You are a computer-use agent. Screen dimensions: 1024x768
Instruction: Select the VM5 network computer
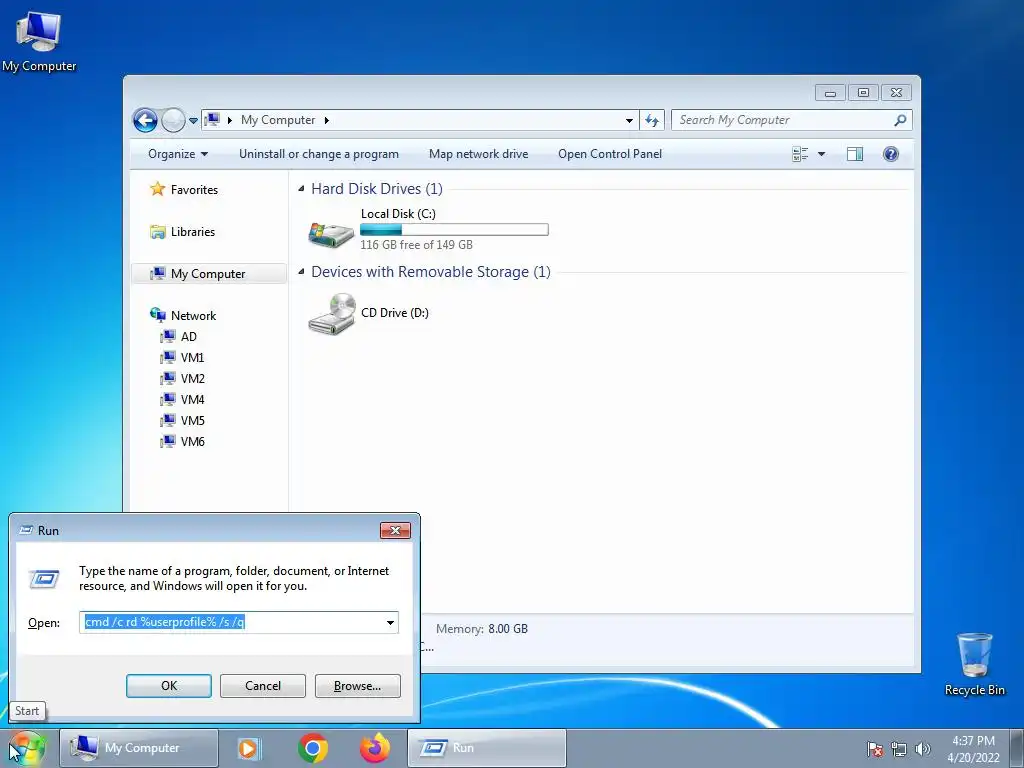tap(193, 421)
